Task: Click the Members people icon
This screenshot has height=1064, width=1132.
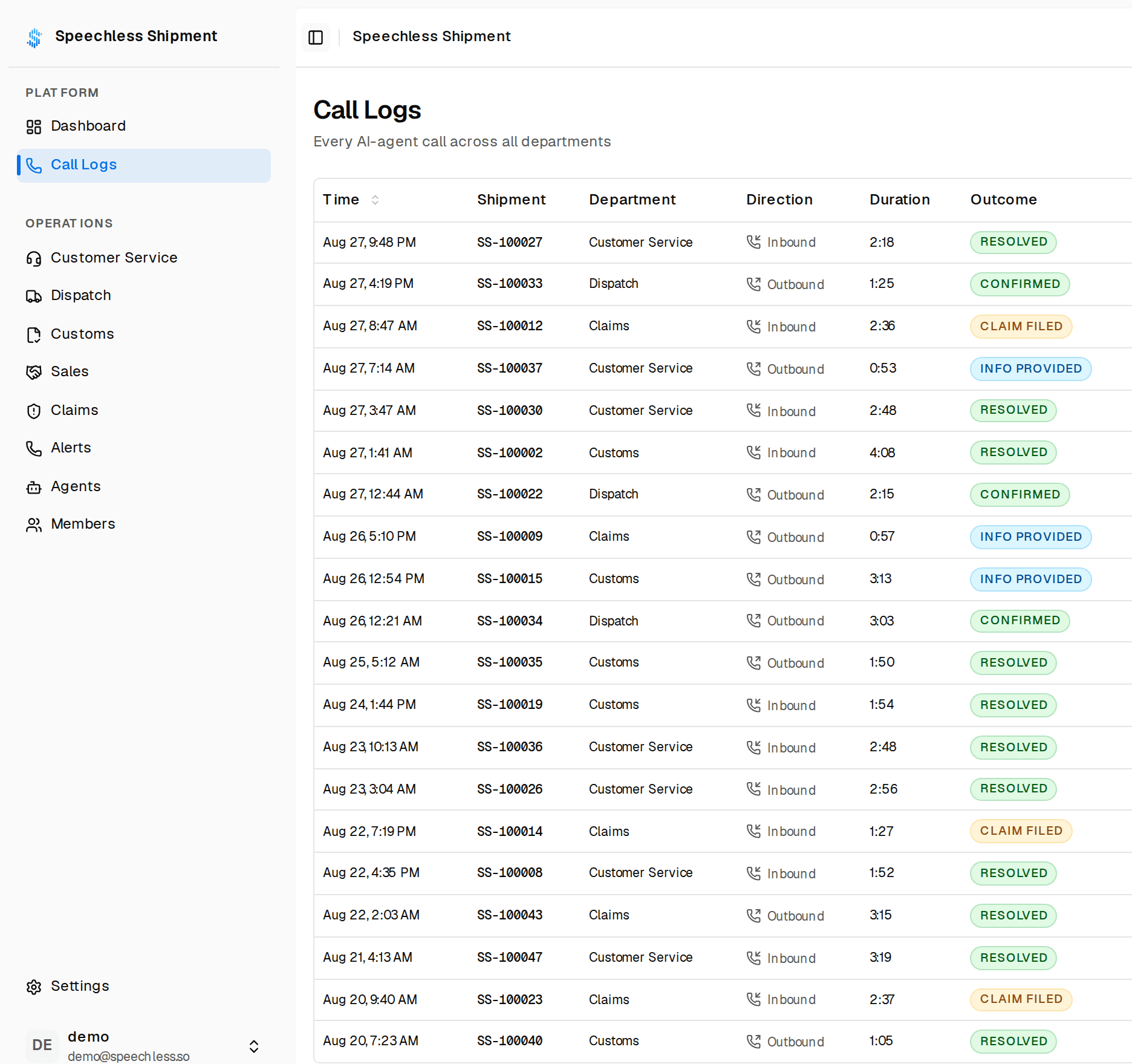Action: tap(34, 524)
